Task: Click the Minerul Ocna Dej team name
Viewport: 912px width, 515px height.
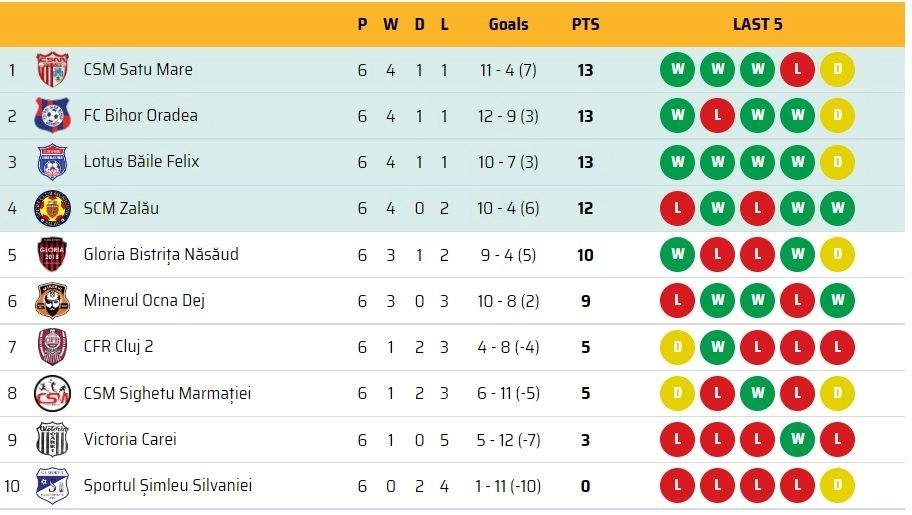Action: (x=144, y=300)
